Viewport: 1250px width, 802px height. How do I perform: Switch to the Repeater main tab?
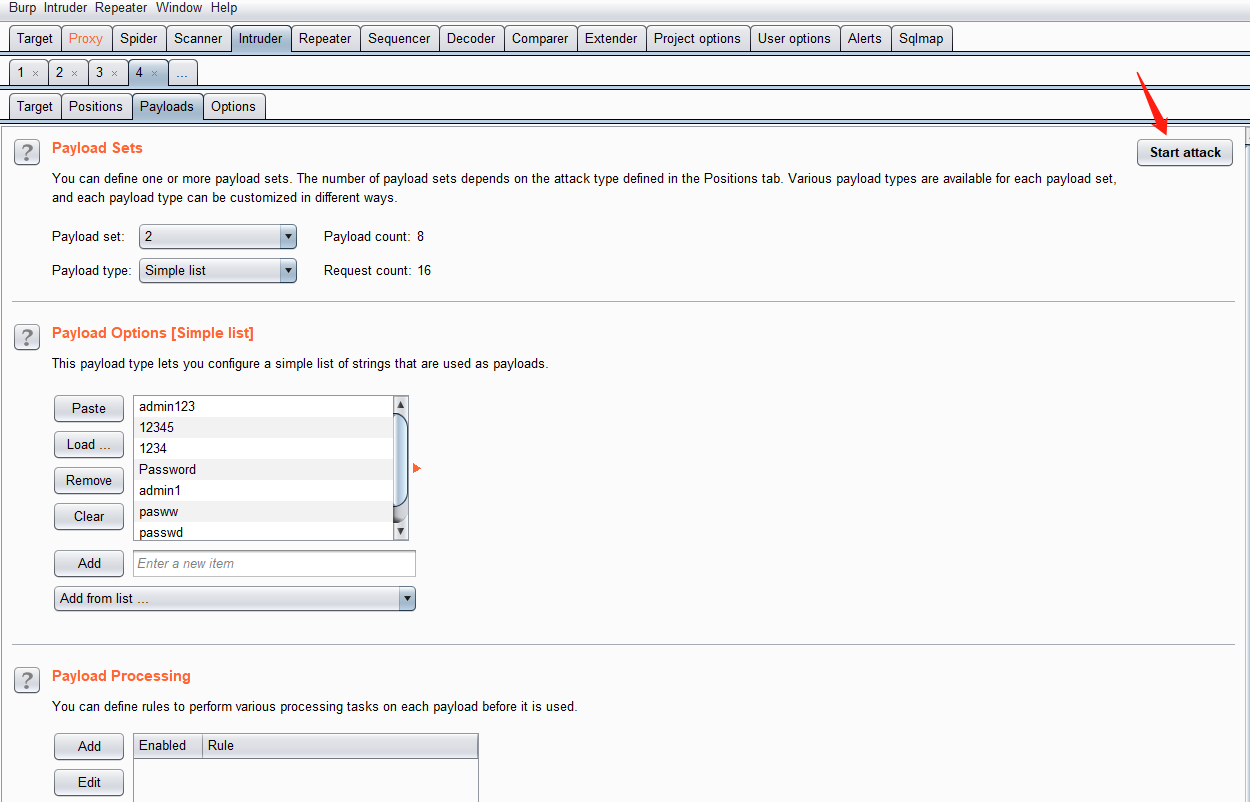(325, 38)
